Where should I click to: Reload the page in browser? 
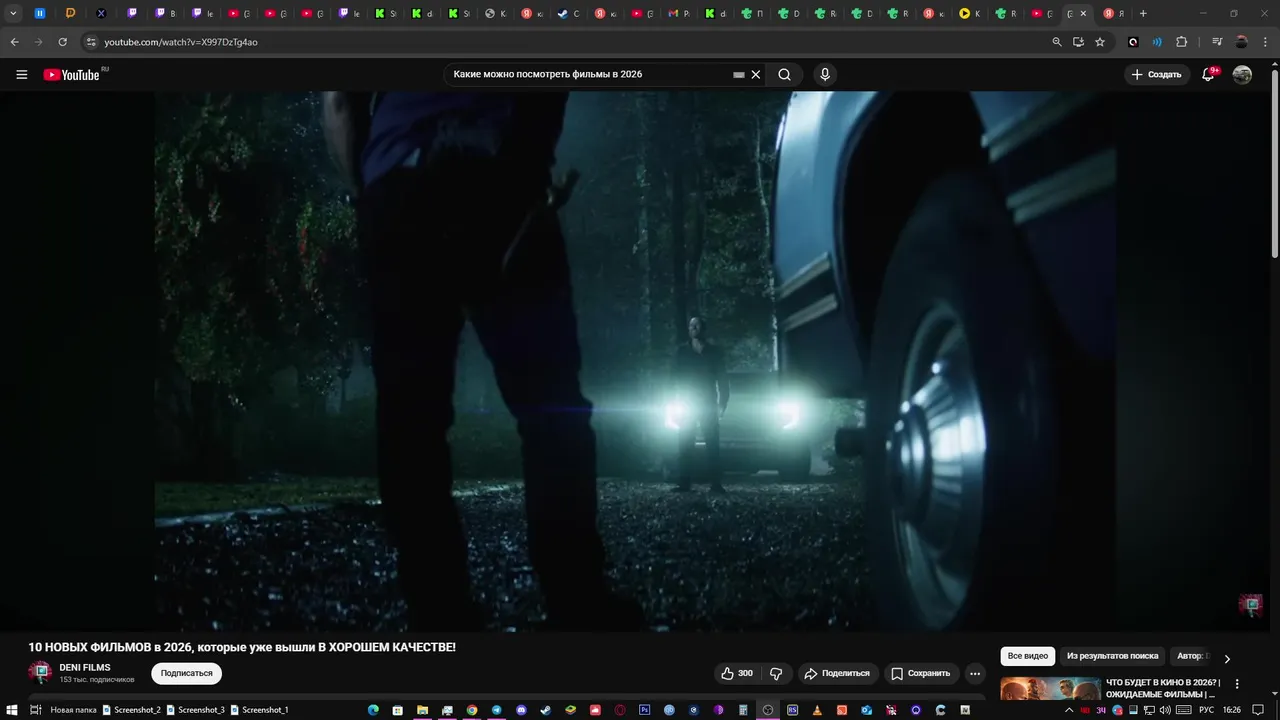[62, 42]
